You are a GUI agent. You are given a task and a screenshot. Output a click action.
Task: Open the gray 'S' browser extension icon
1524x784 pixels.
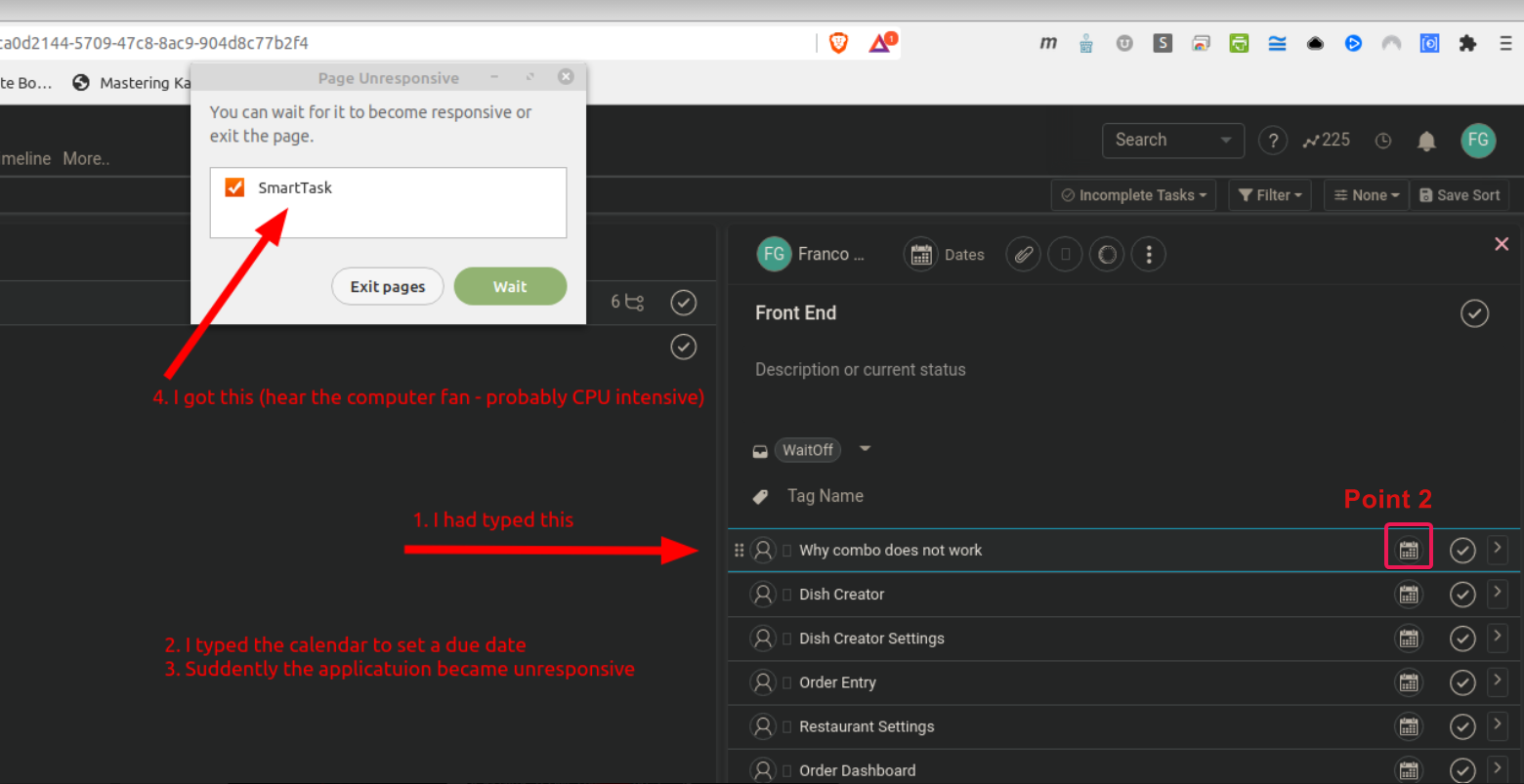(x=1163, y=43)
